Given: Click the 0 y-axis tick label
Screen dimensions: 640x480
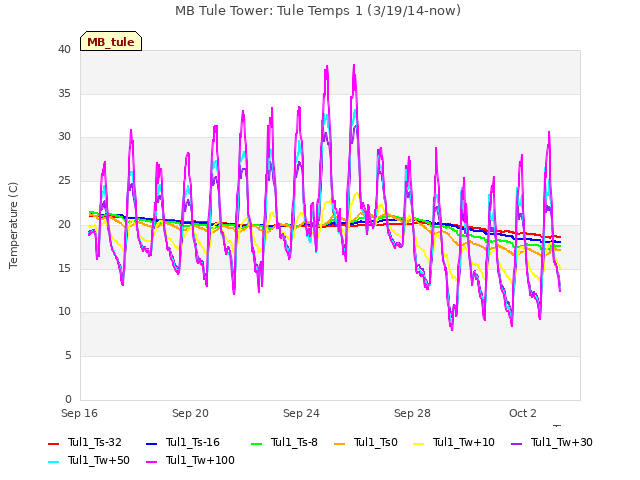Looking at the screenshot, I should (68, 399).
